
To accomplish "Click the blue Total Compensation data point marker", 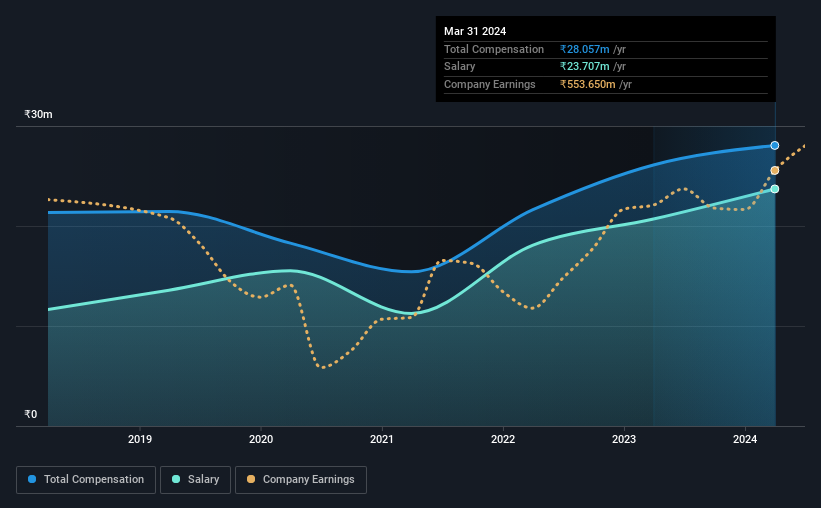I will [774, 146].
